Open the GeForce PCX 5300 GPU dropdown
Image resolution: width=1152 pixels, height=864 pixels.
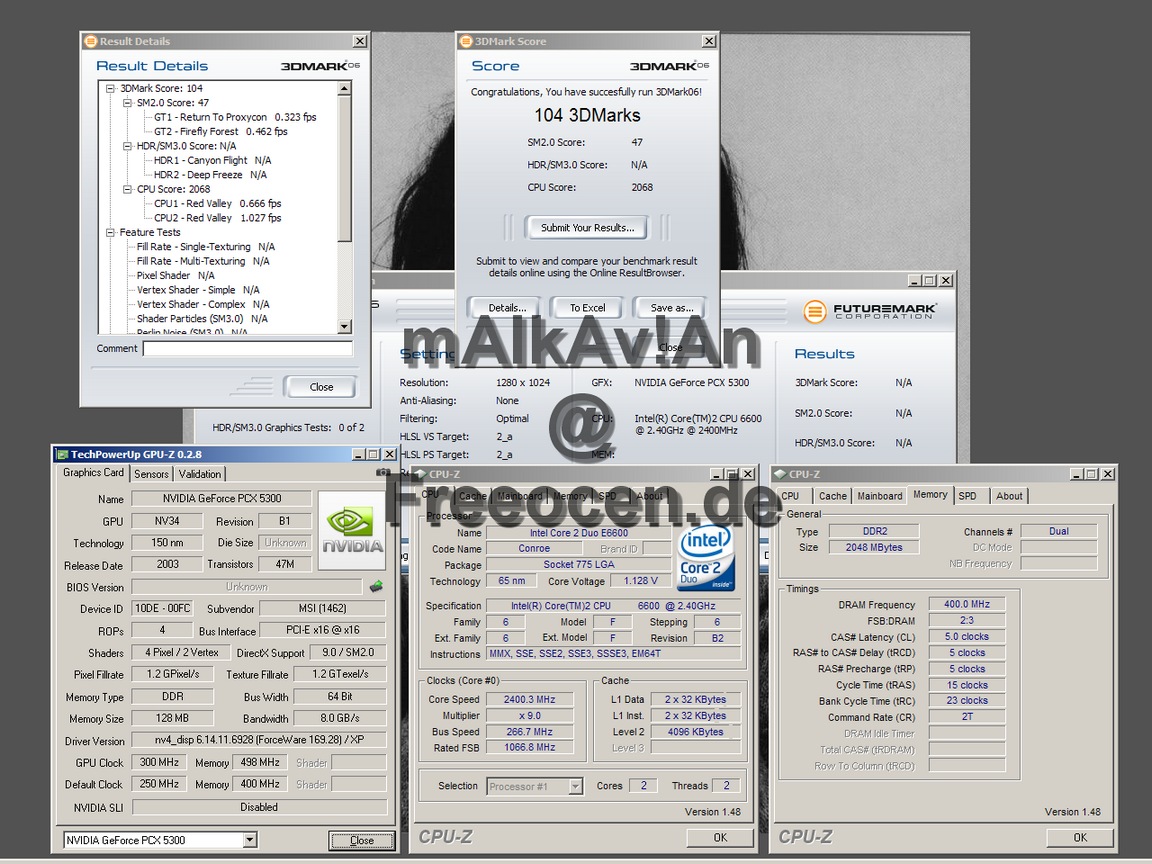(250, 840)
